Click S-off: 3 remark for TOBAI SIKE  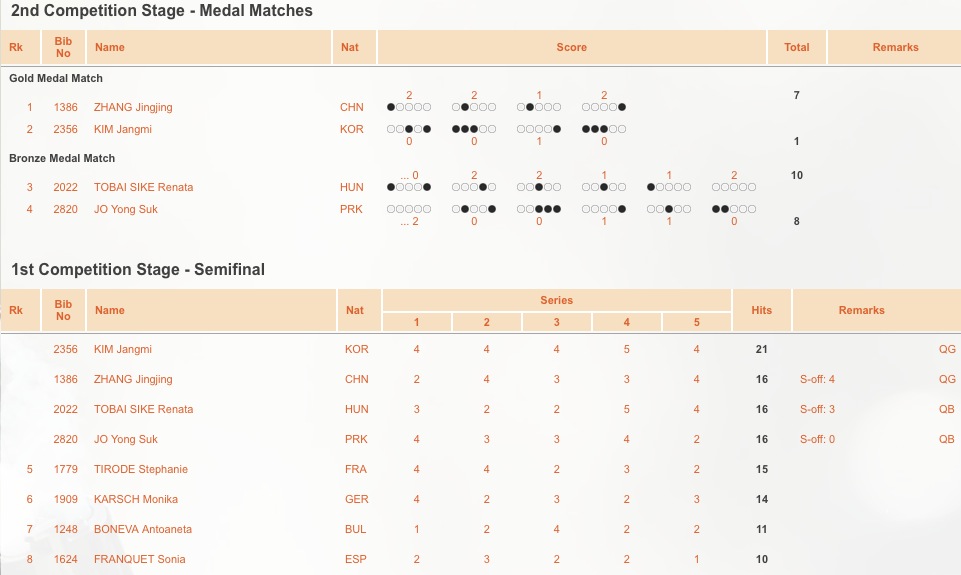[817, 409]
